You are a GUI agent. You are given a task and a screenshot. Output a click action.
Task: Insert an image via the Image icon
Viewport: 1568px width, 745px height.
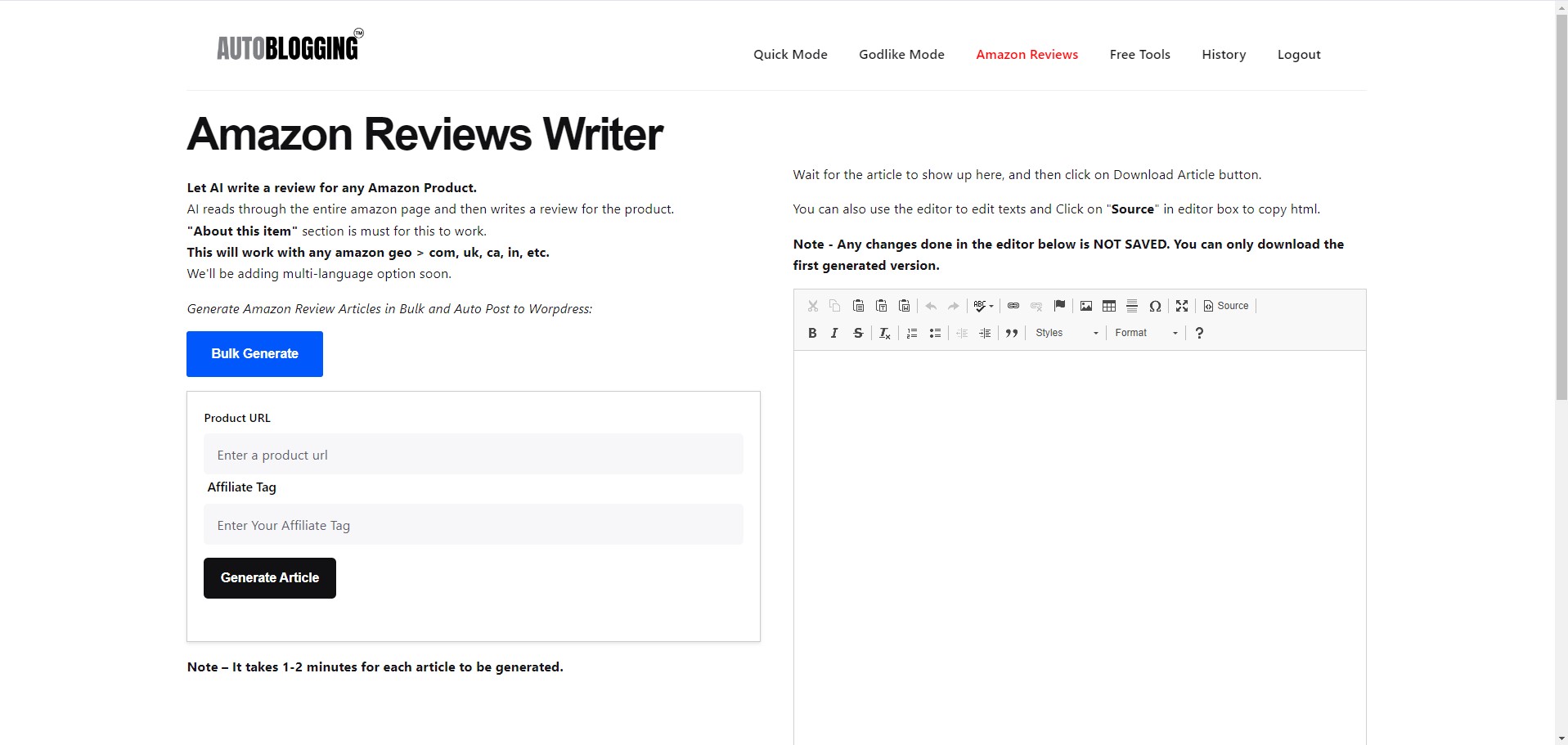1086,306
